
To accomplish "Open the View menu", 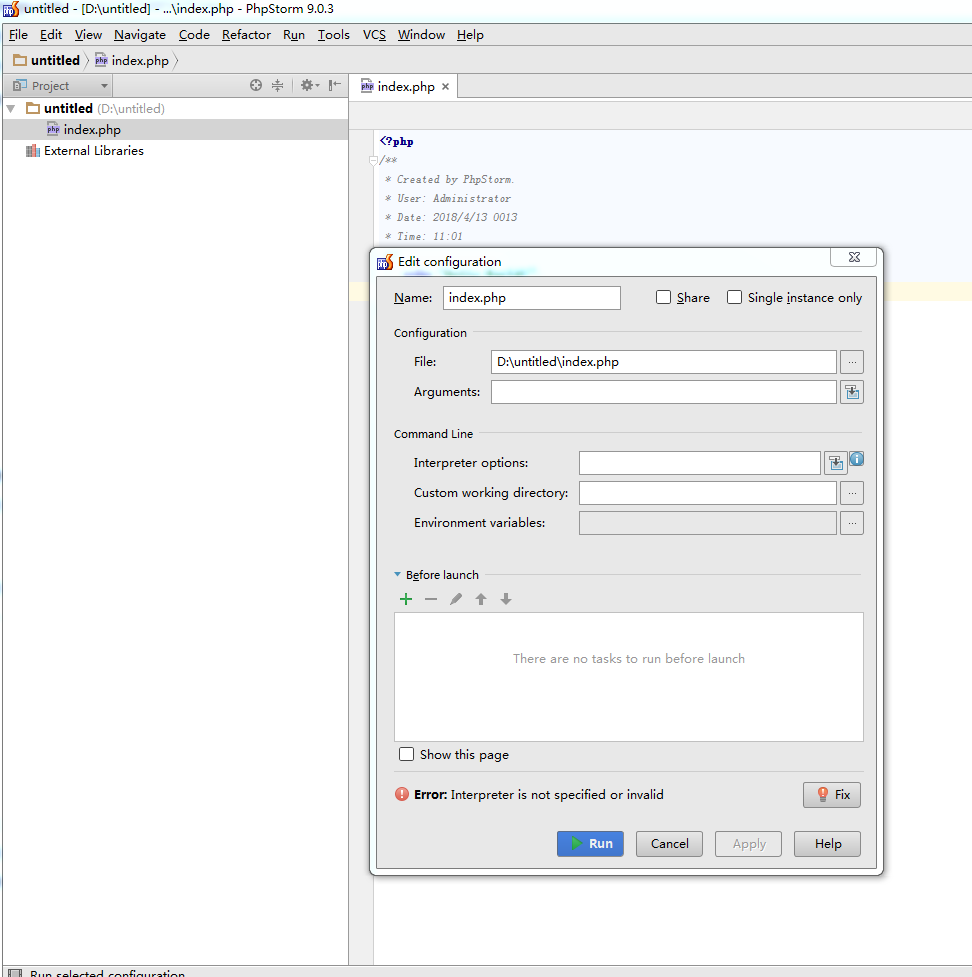I will point(88,35).
